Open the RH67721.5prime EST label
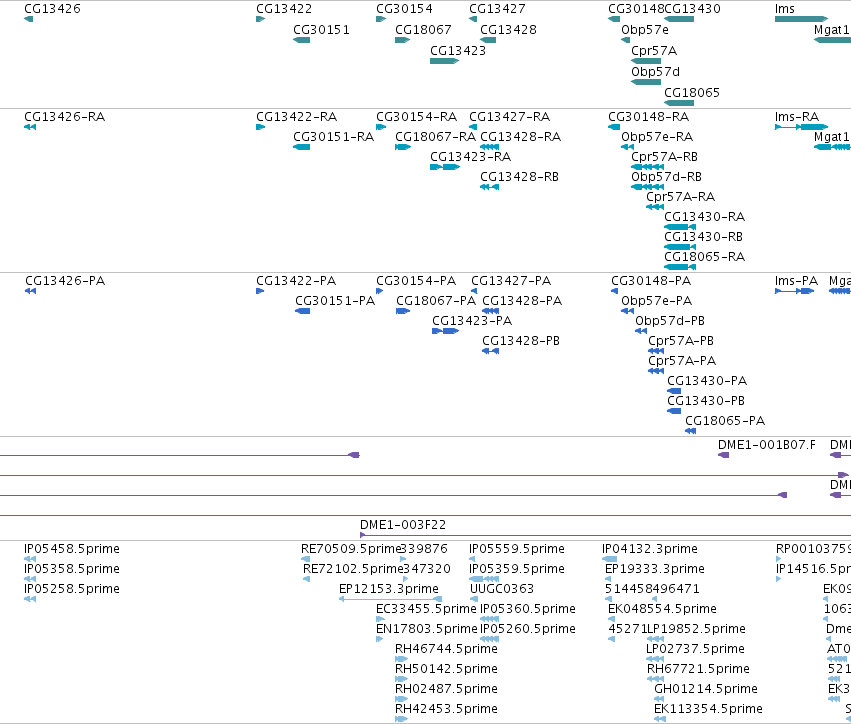 coord(698,669)
